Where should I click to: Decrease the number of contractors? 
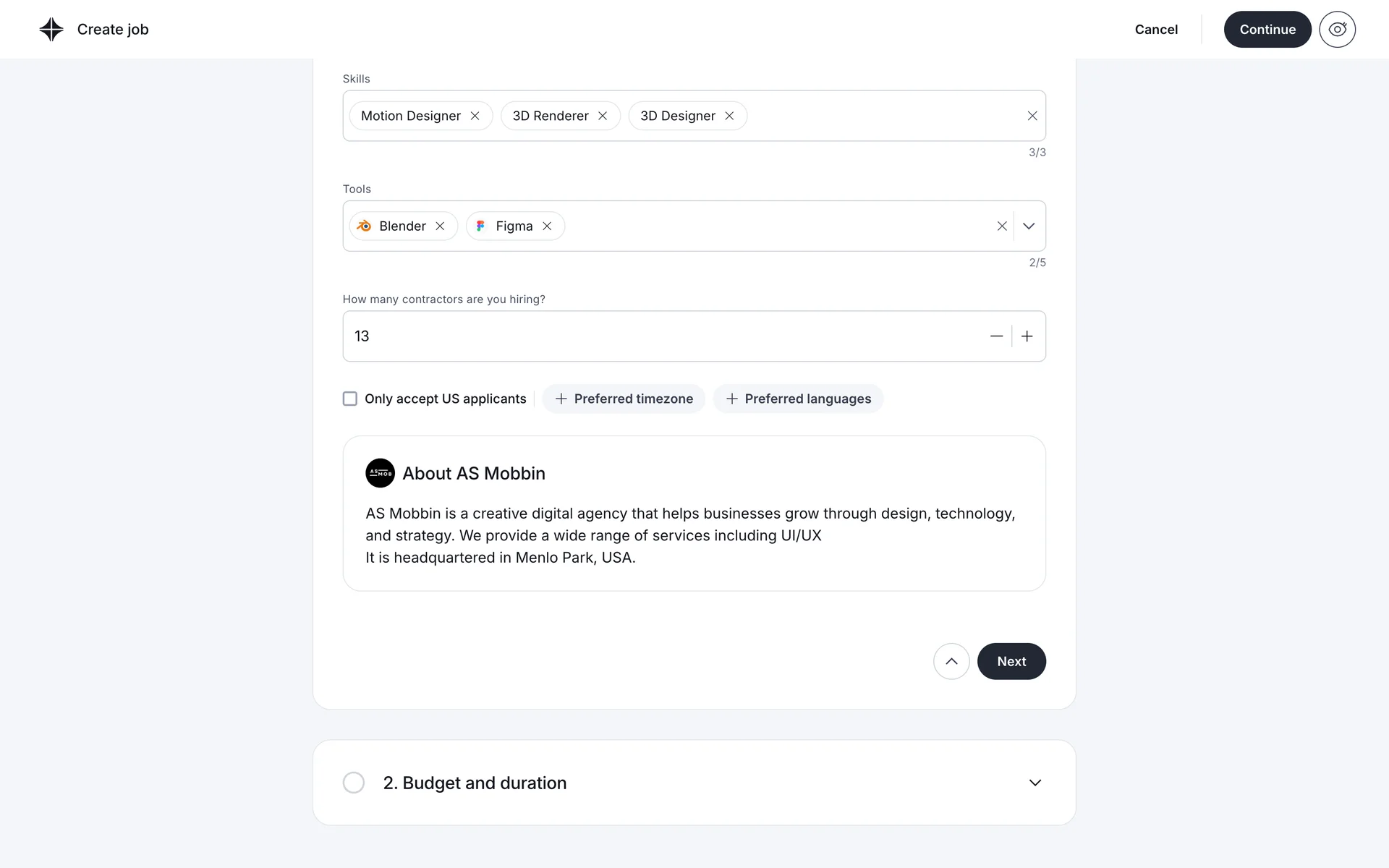[x=996, y=336]
